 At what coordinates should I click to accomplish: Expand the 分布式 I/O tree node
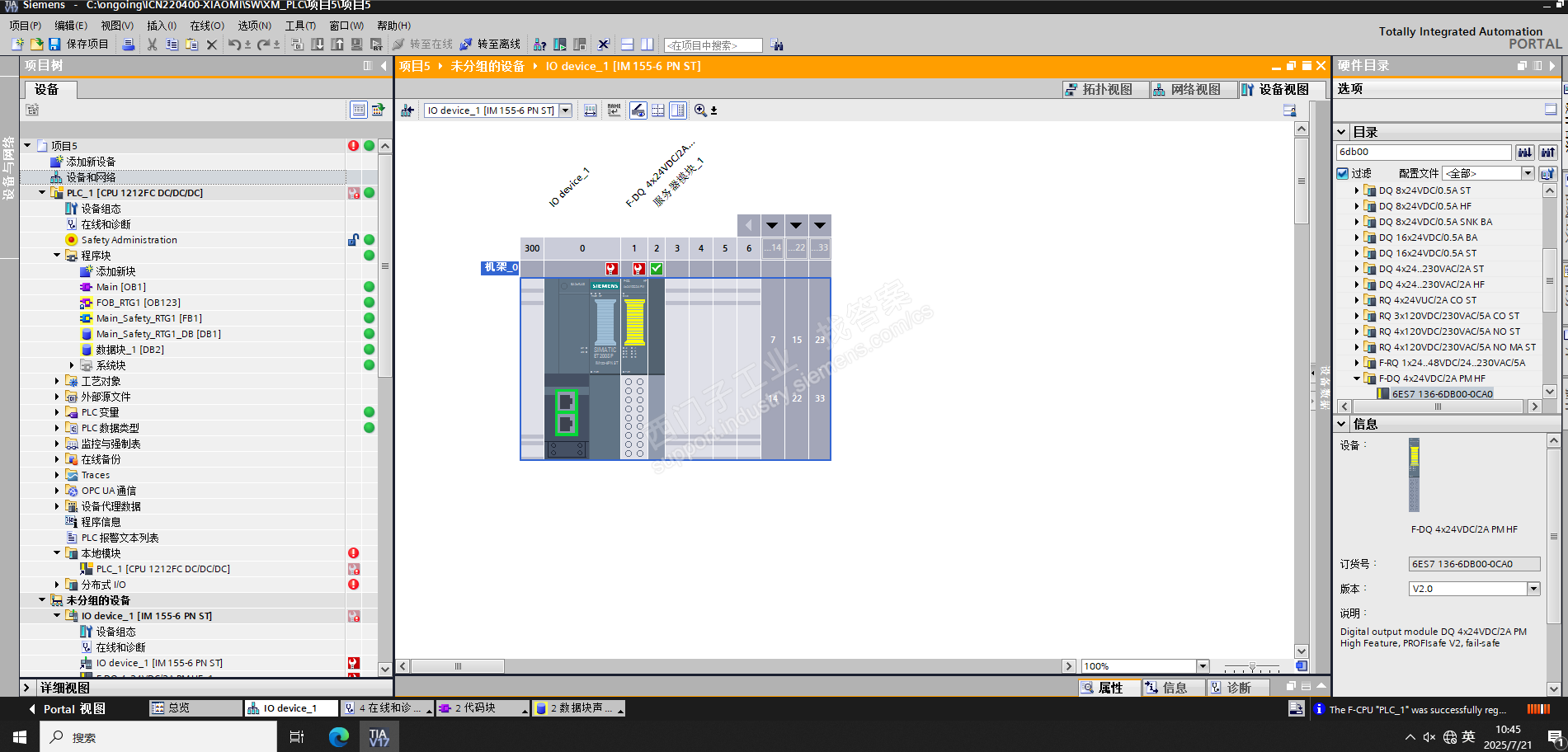(57, 585)
